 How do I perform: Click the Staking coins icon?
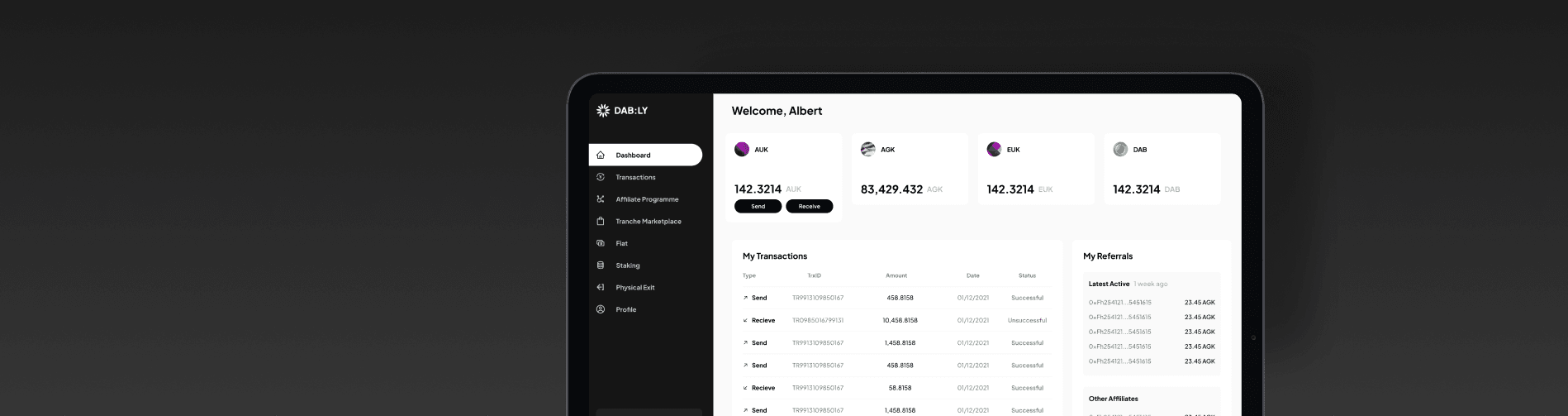pos(601,265)
